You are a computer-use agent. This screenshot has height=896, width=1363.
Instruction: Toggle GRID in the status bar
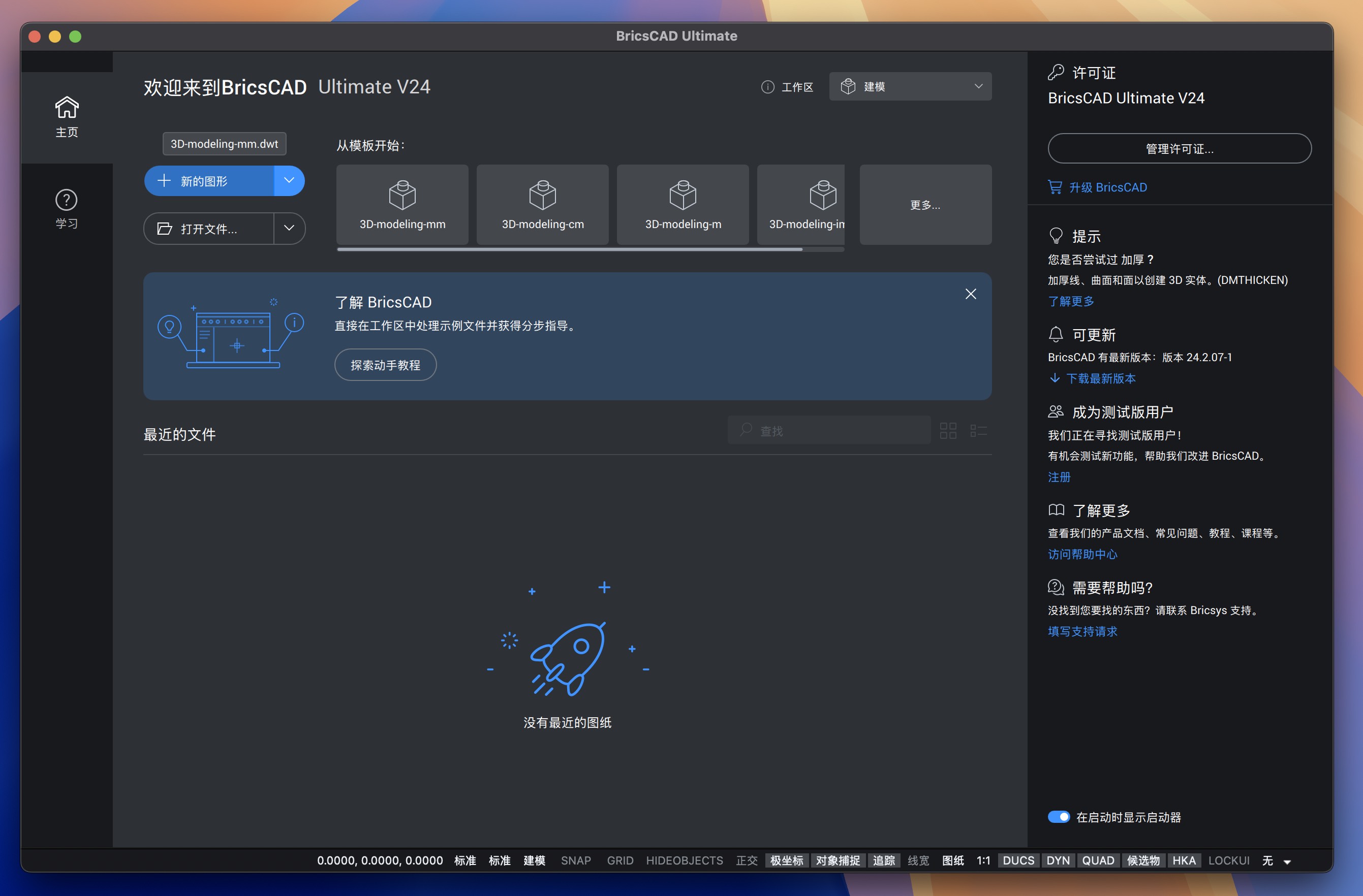619,860
